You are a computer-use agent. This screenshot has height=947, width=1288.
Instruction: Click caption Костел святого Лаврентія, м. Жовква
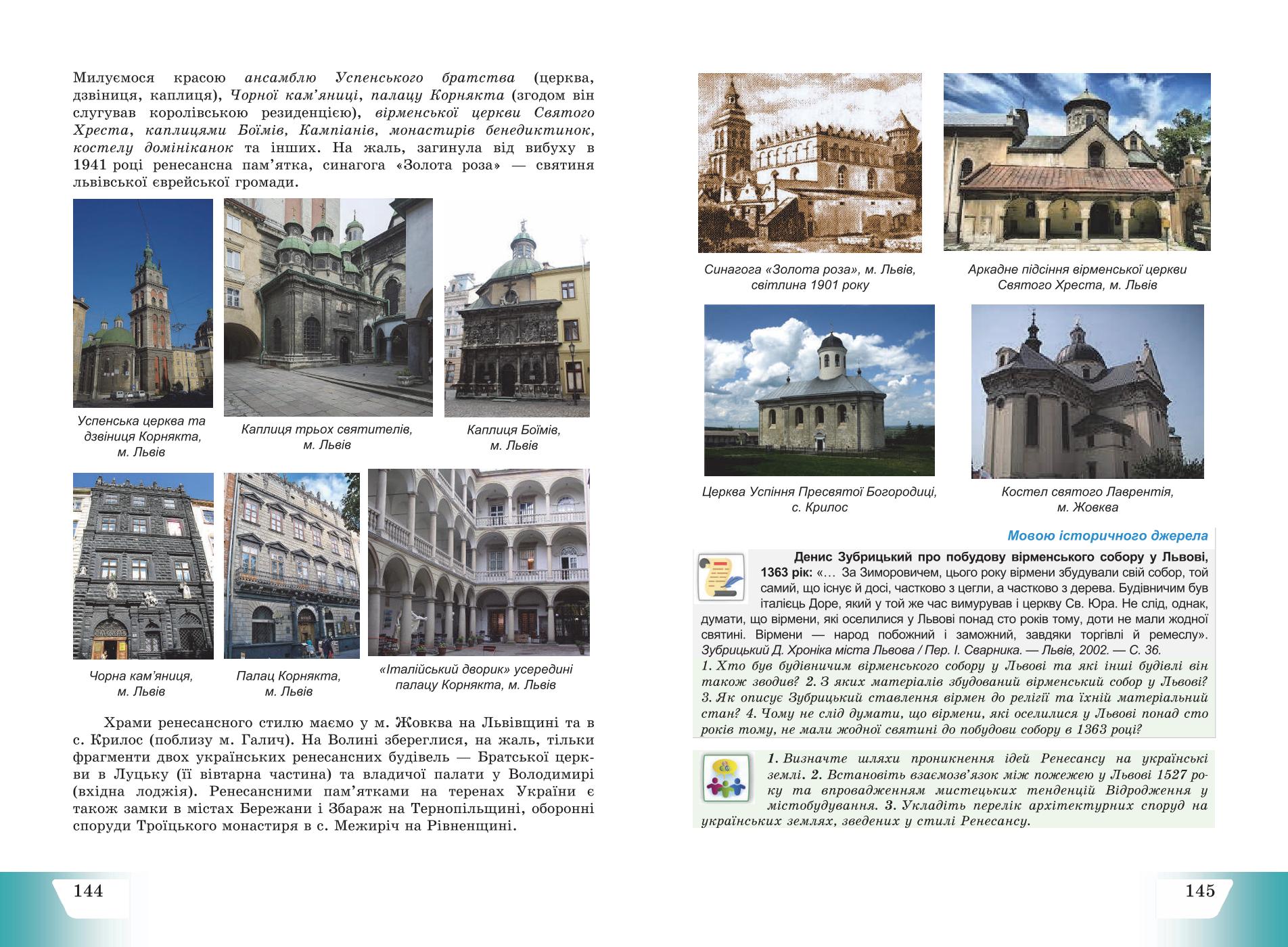coord(1087,500)
